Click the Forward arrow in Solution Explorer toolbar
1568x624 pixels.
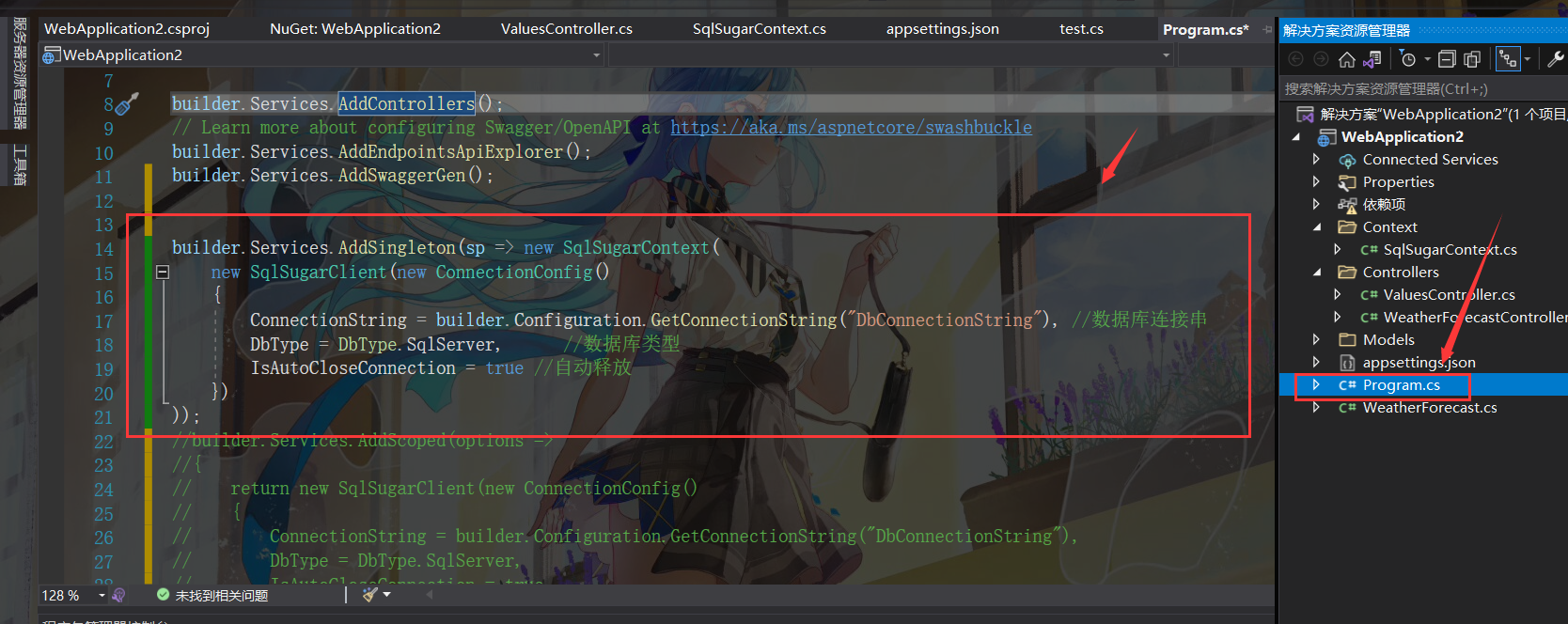tap(1321, 59)
